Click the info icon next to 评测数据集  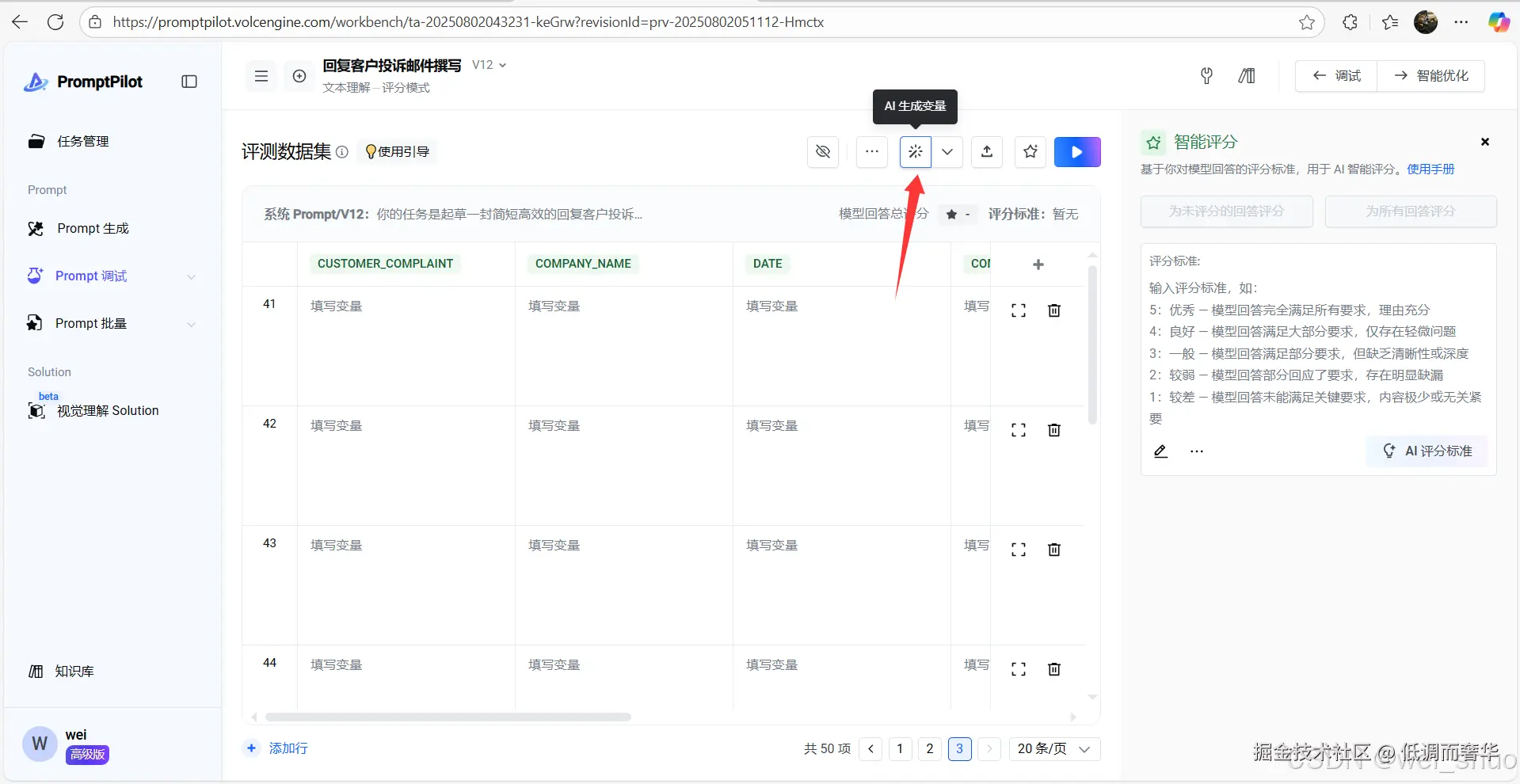(x=342, y=152)
